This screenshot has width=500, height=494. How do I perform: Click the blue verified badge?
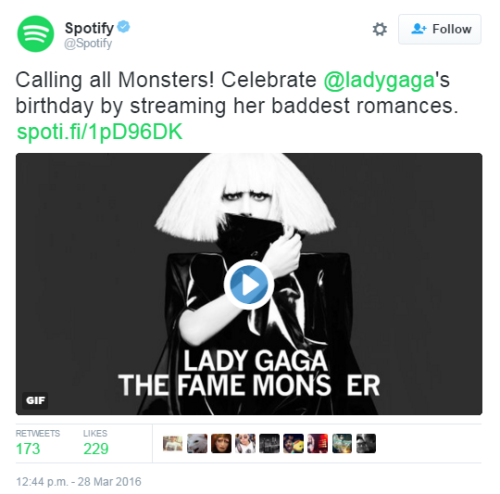124,27
